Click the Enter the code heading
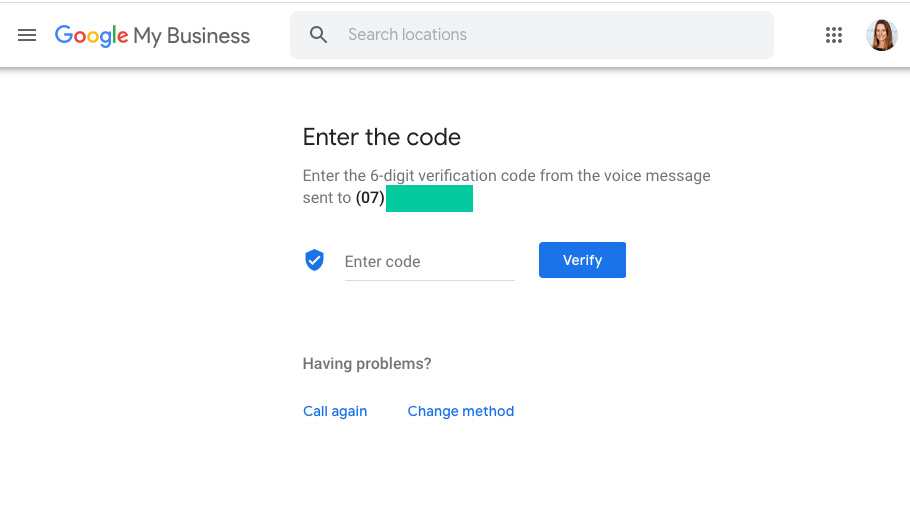 coord(381,137)
